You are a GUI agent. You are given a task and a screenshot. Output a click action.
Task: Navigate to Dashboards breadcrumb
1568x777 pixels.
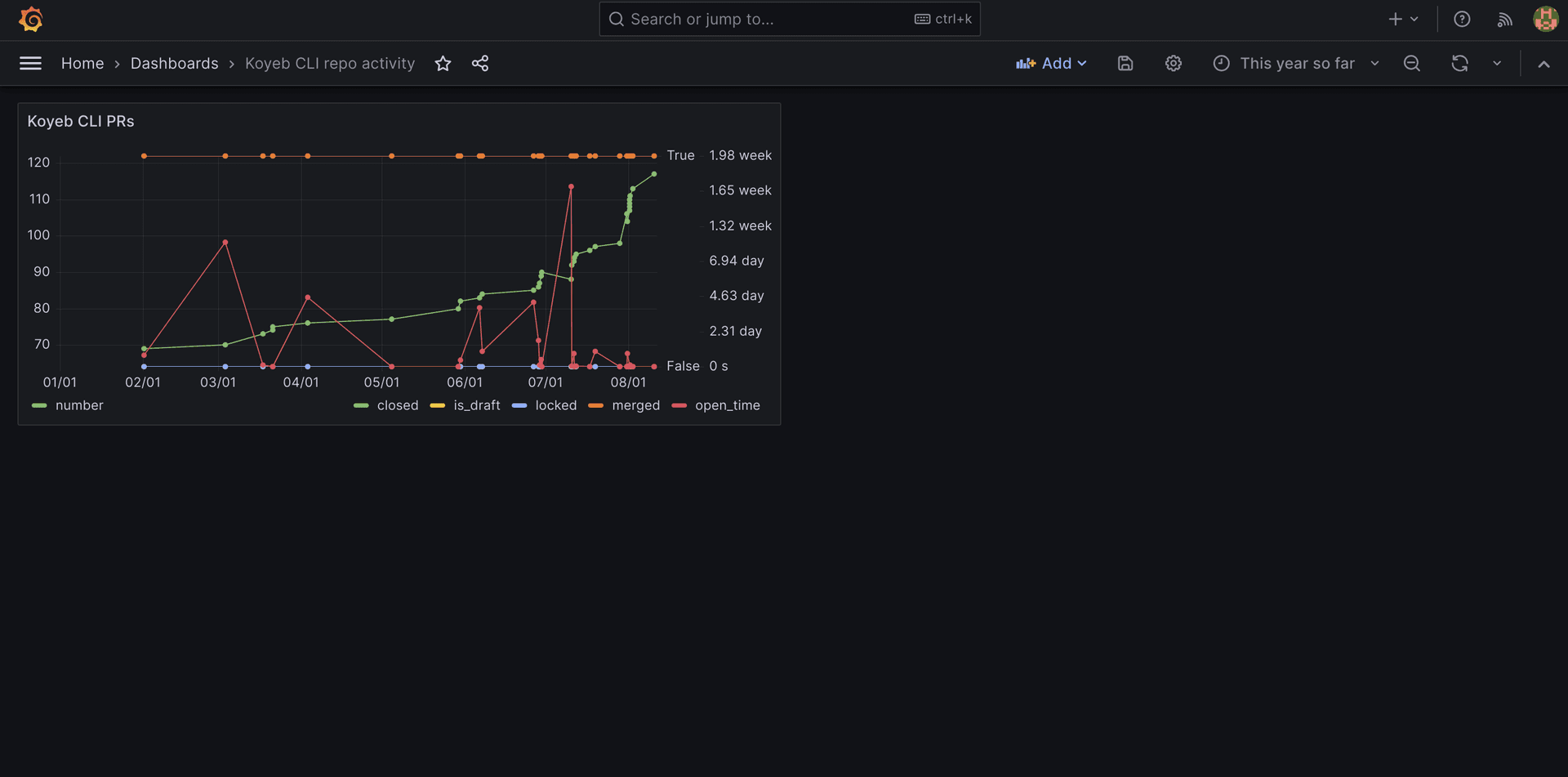[174, 63]
